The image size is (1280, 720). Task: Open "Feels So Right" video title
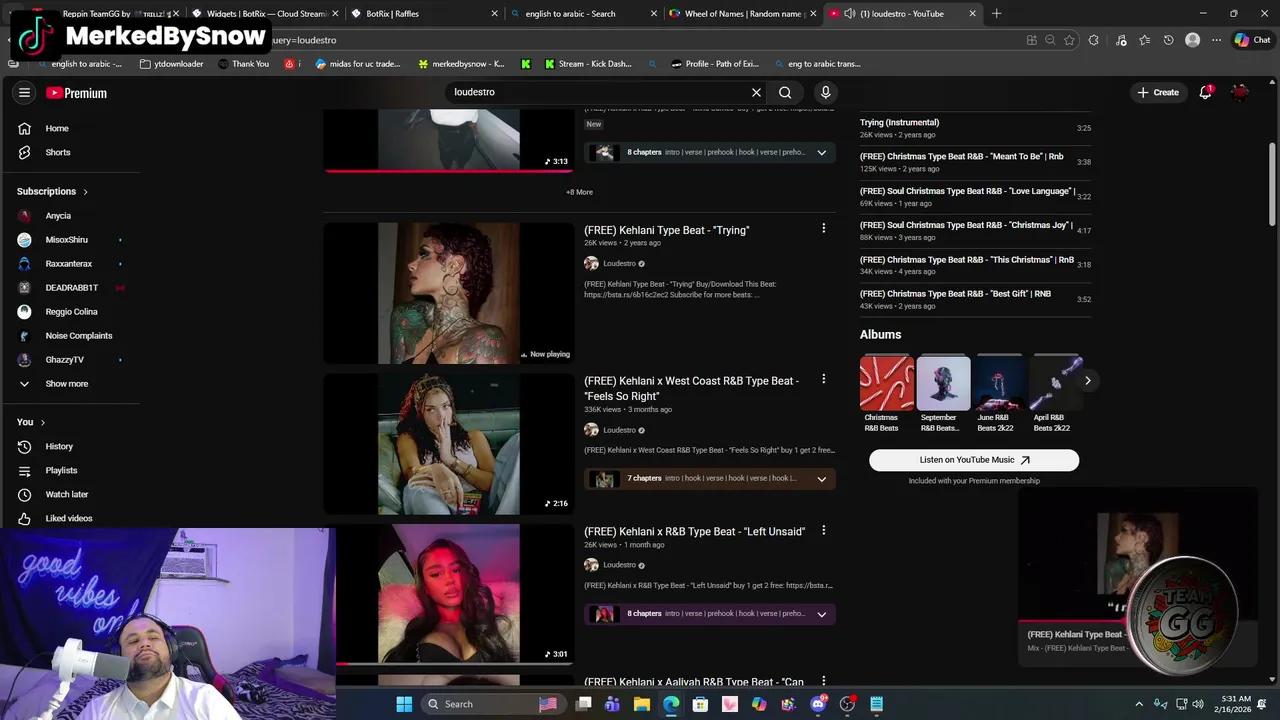point(691,388)
